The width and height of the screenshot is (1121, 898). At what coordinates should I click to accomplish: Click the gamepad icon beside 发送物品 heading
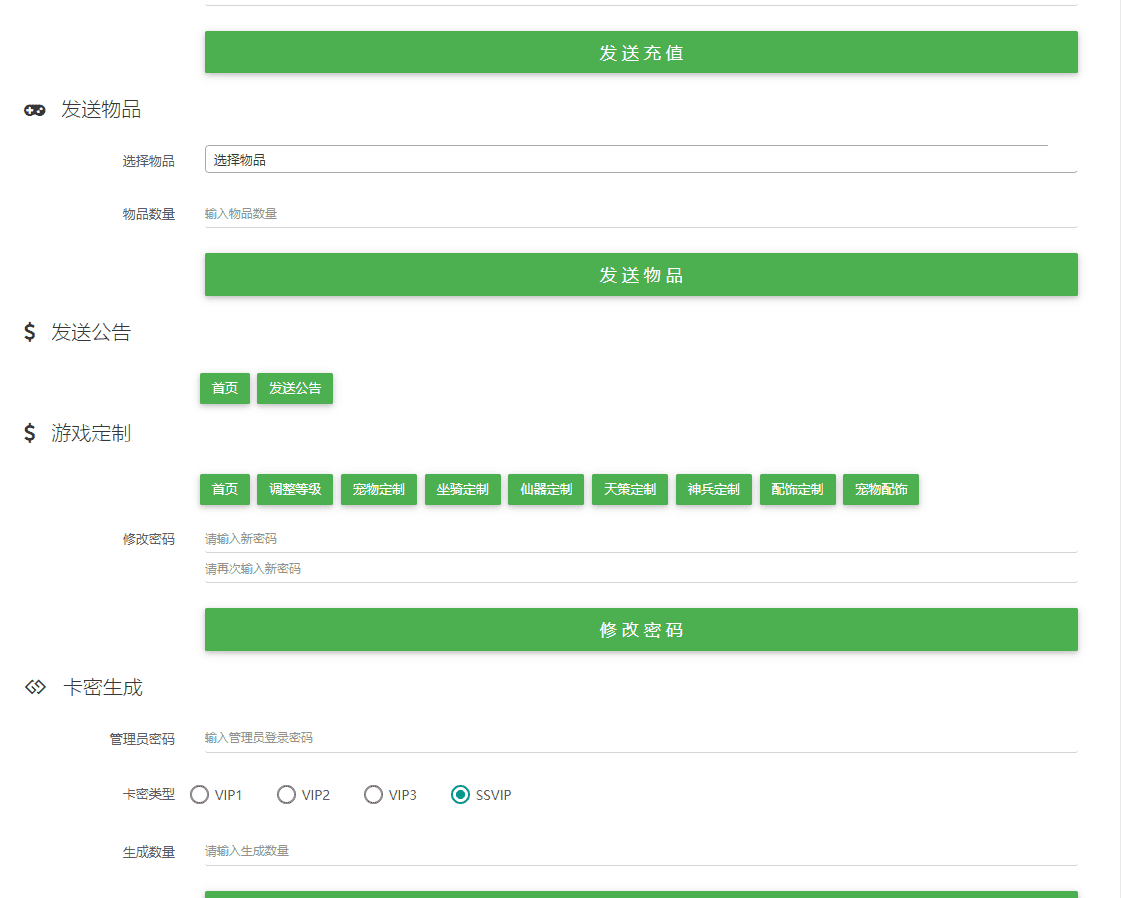tap(35, 111)
